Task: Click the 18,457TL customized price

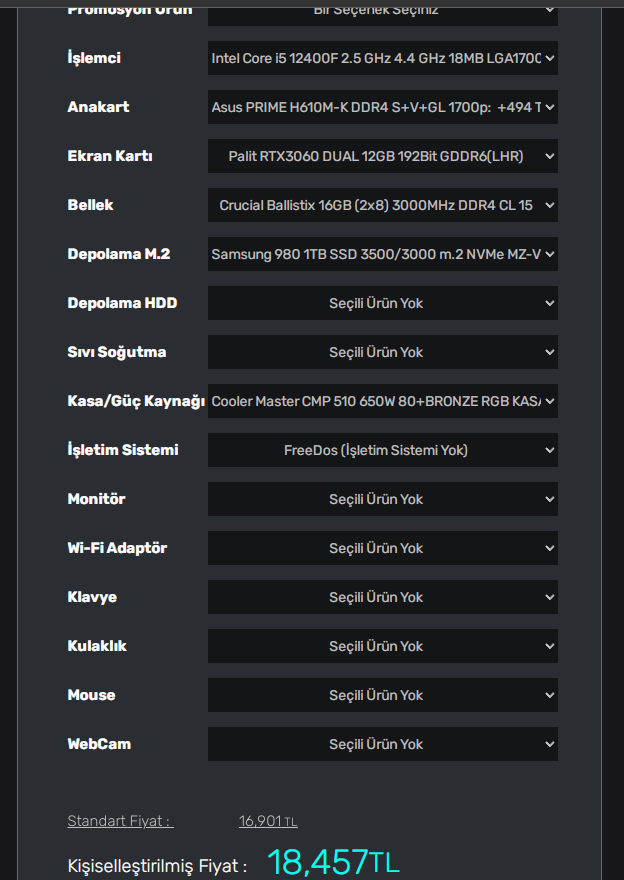Action: tap(332, 862)
